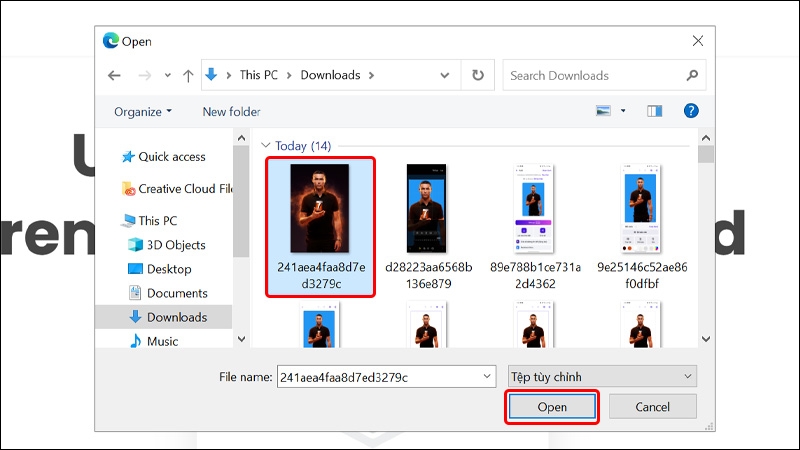Click the Forward arrow in the navigation bar
The width and height of the screenshot is (800, 450).
(145, 76)
